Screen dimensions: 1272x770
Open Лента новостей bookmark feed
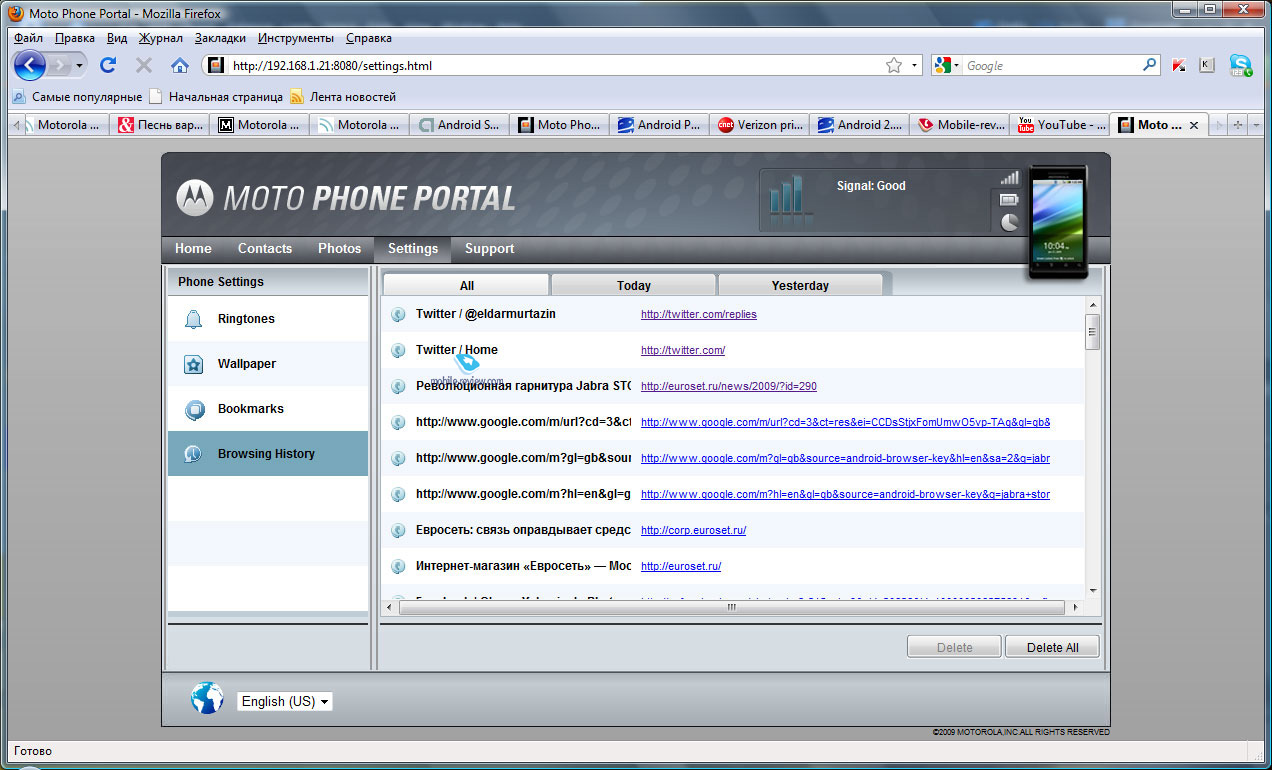pos(343,97)
